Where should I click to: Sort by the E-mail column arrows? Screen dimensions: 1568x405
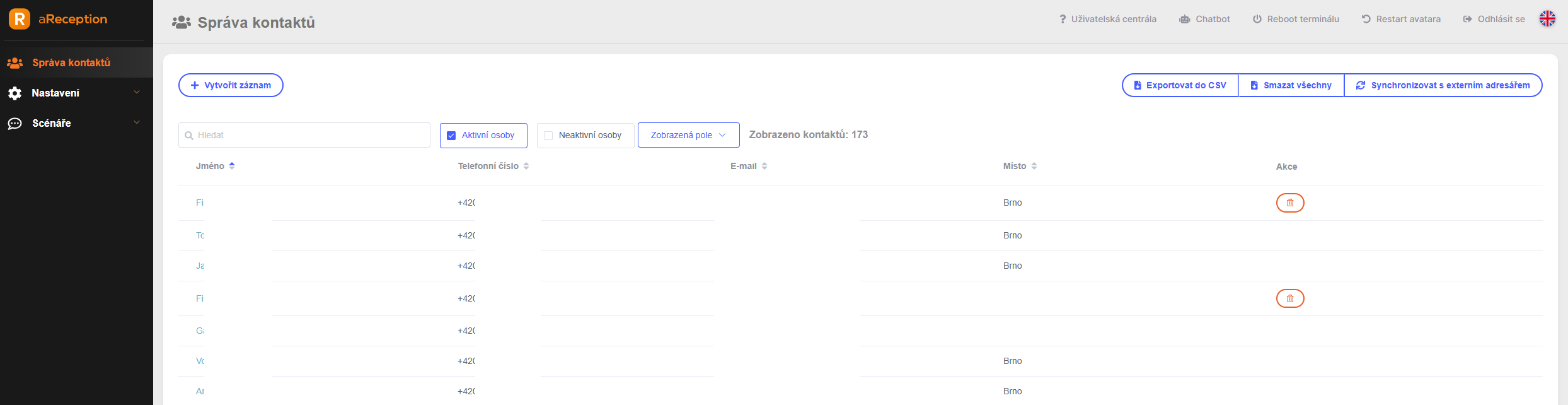tap(764, 166)
